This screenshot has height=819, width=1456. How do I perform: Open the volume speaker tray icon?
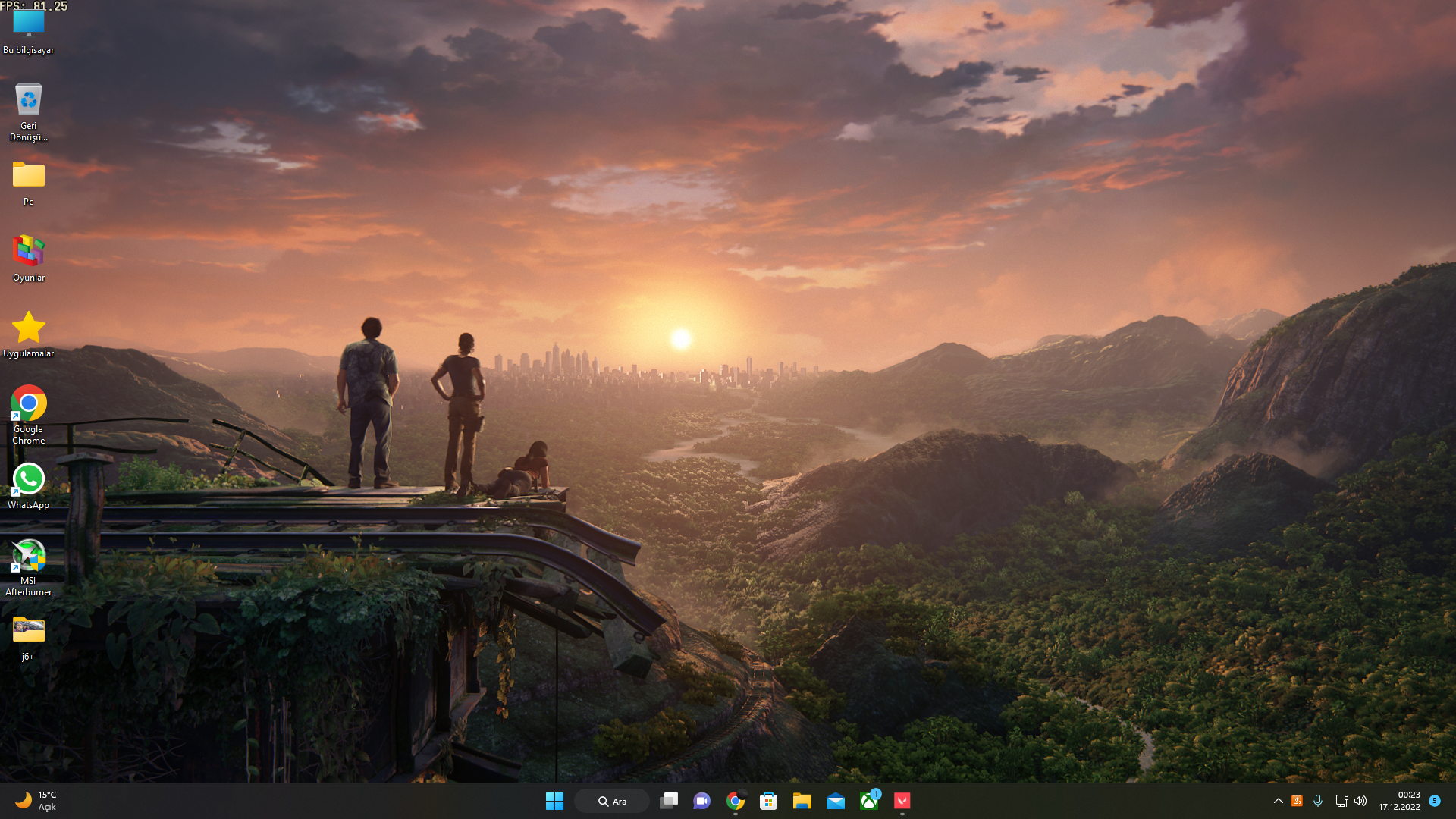point(1360,801)
